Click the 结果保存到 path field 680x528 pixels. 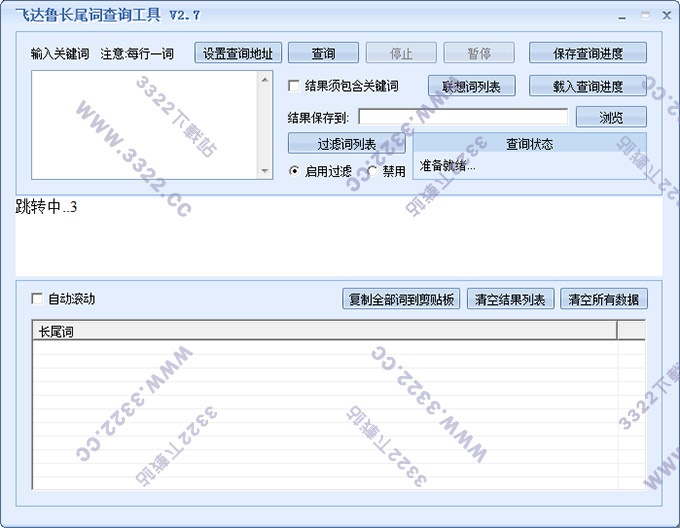tap(463, 117)
